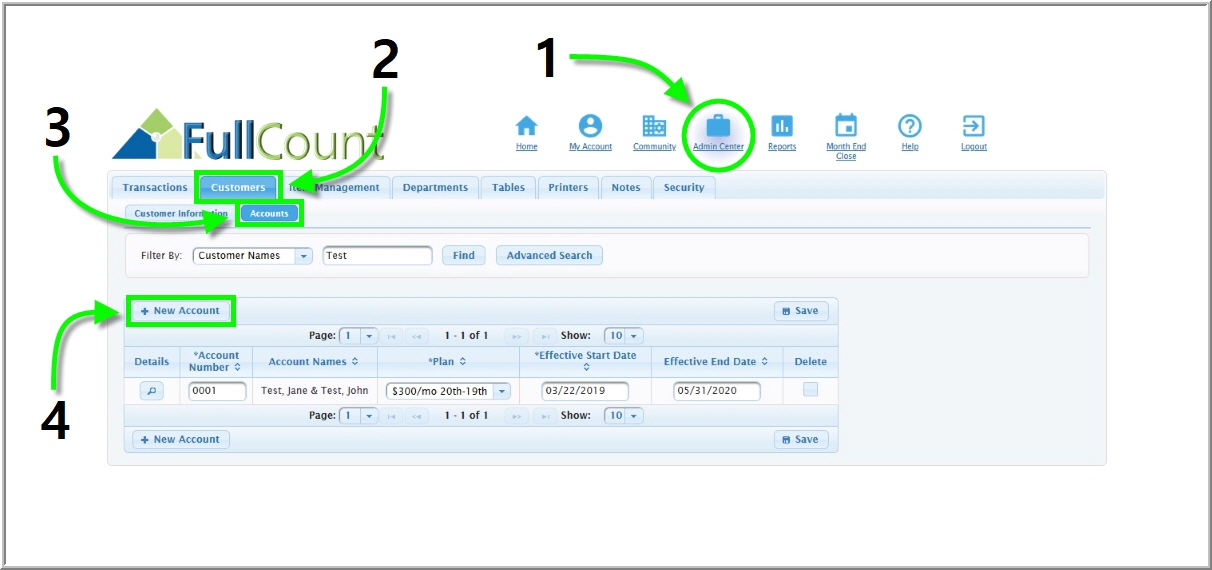This screenshot has height=570, width=1212.
Task: Click the top New Account button
Action: point(181,311)
